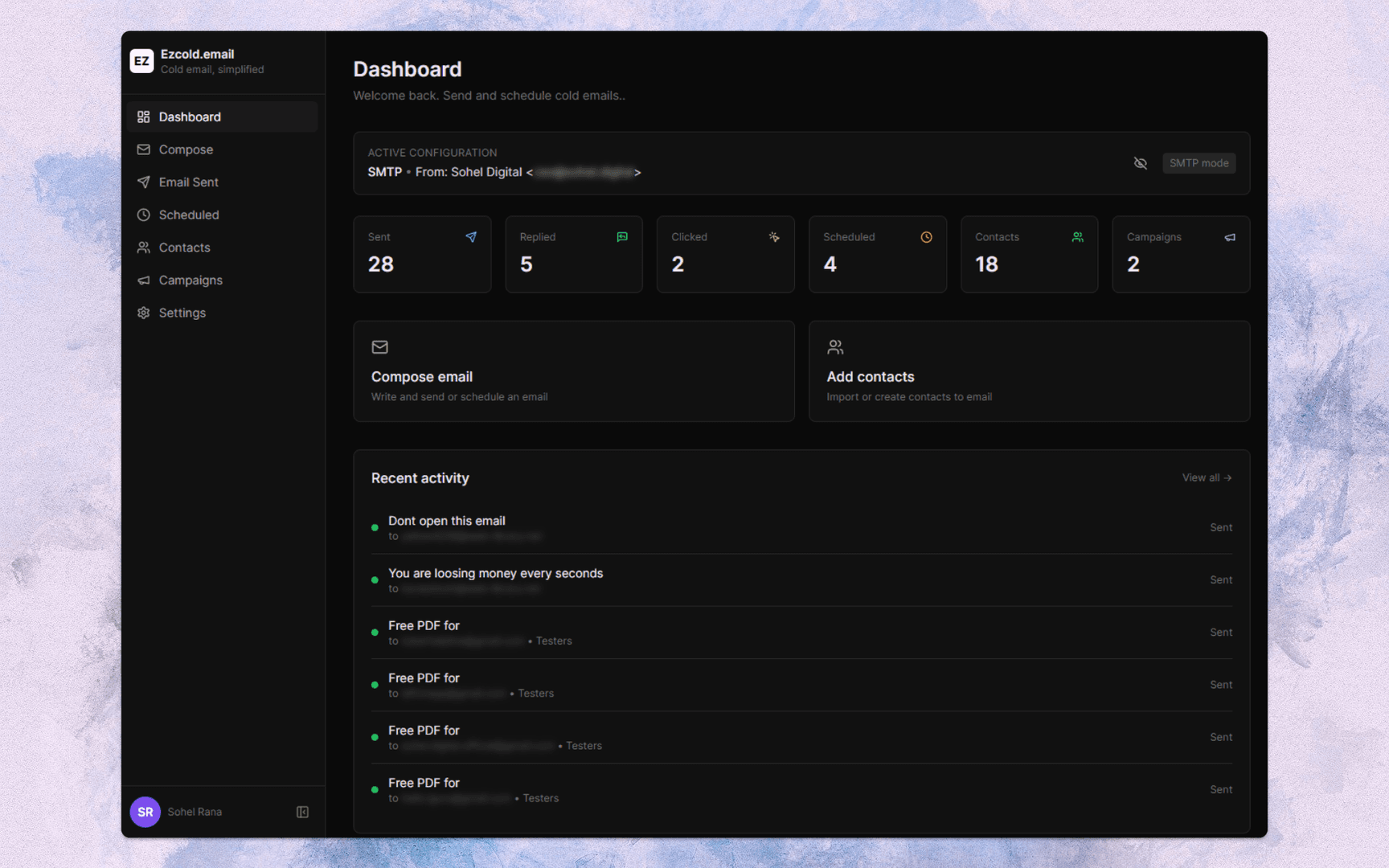1389x868 pixels.
Task: Click the Campaigns stat card value 2
Action: click(1133, 264)
